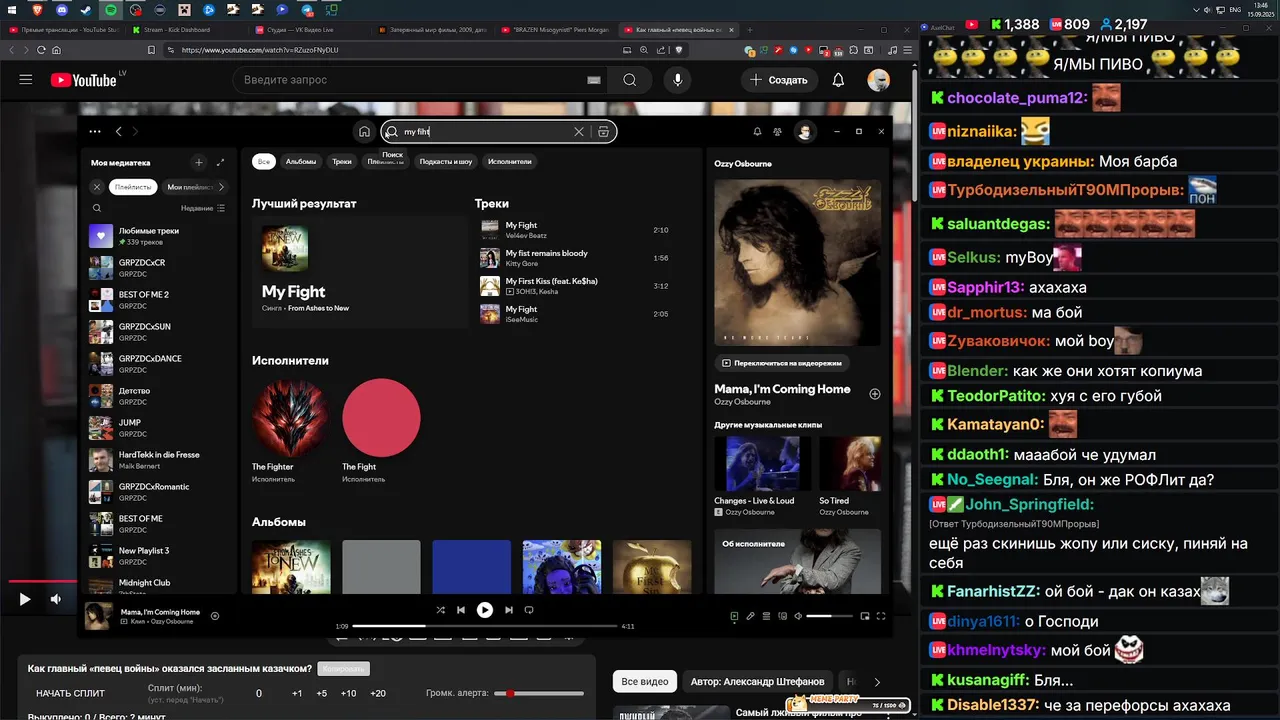Viewport: 1280px width, 720px height.
Task: Select the Исполнители filter tab
Action: (510, 161)
